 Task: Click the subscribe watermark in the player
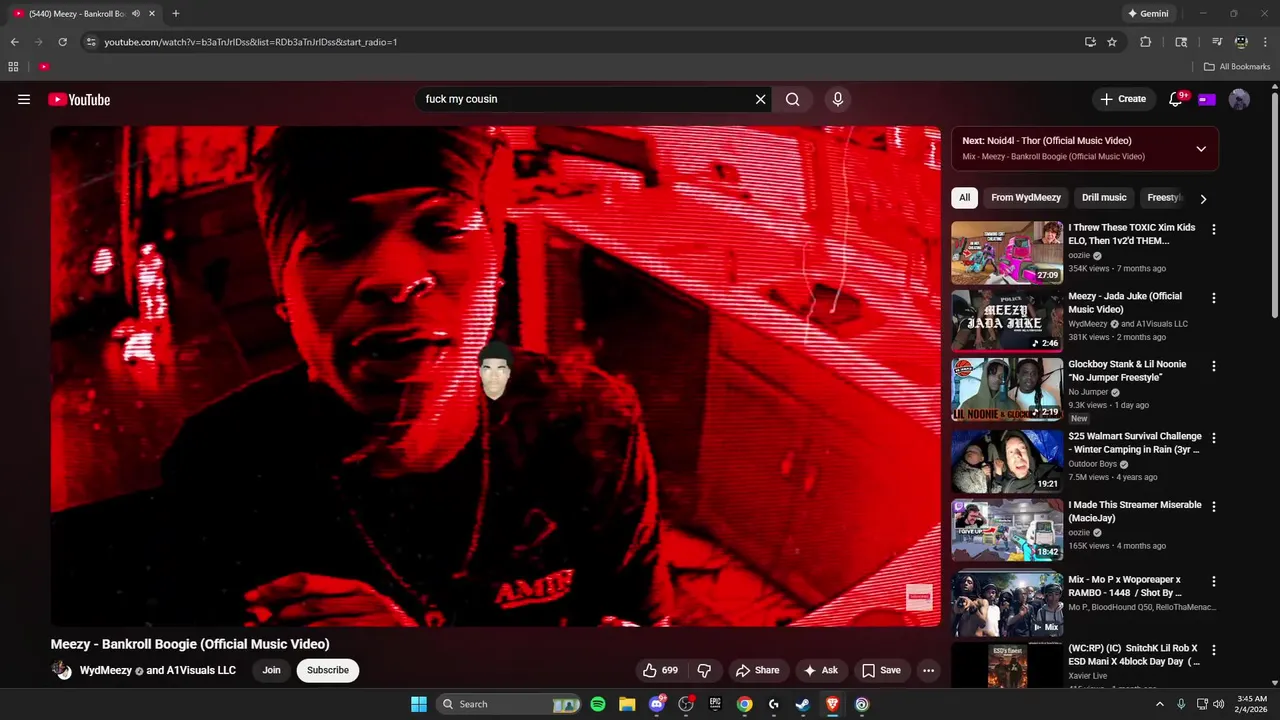tap(919, 597)
